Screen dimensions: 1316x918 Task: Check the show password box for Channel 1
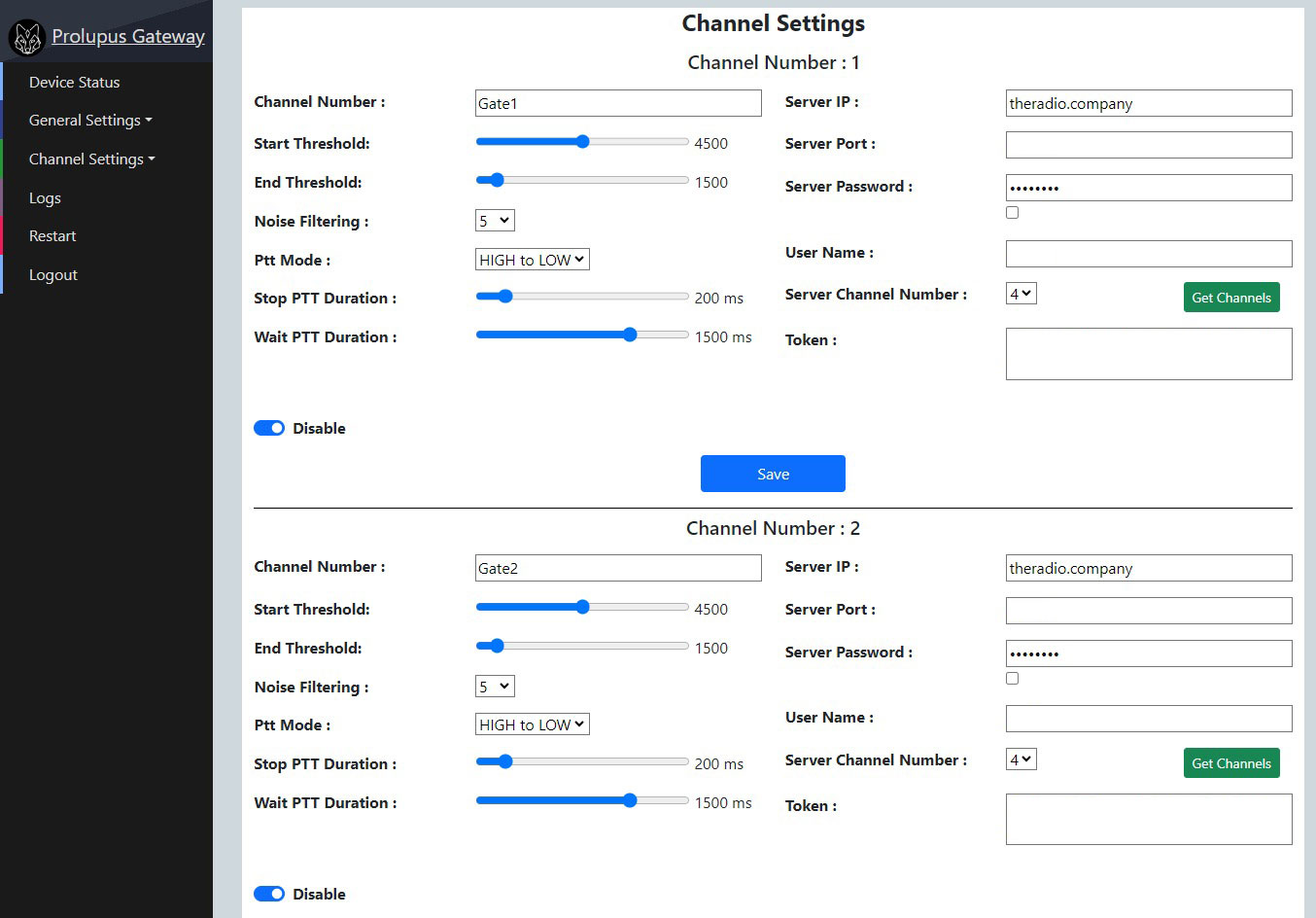(x=1013, y=212)
